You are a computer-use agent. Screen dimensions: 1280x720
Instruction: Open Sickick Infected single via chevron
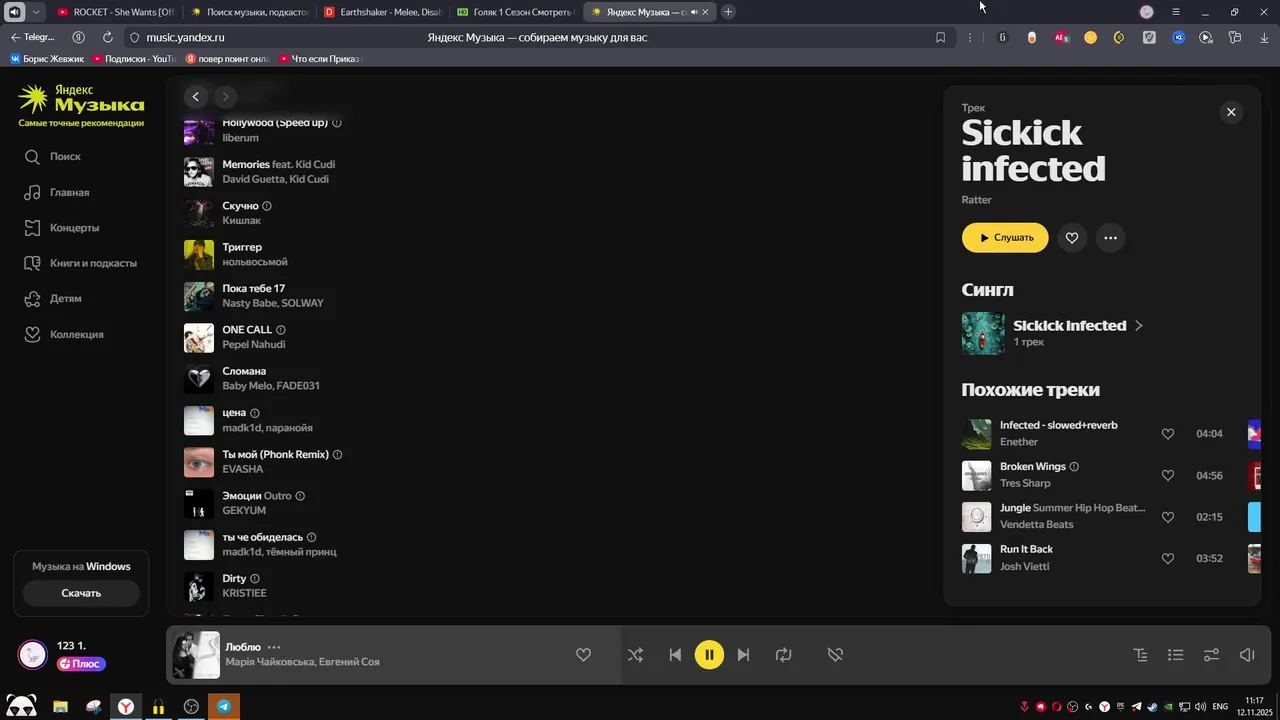(1139, 325)
